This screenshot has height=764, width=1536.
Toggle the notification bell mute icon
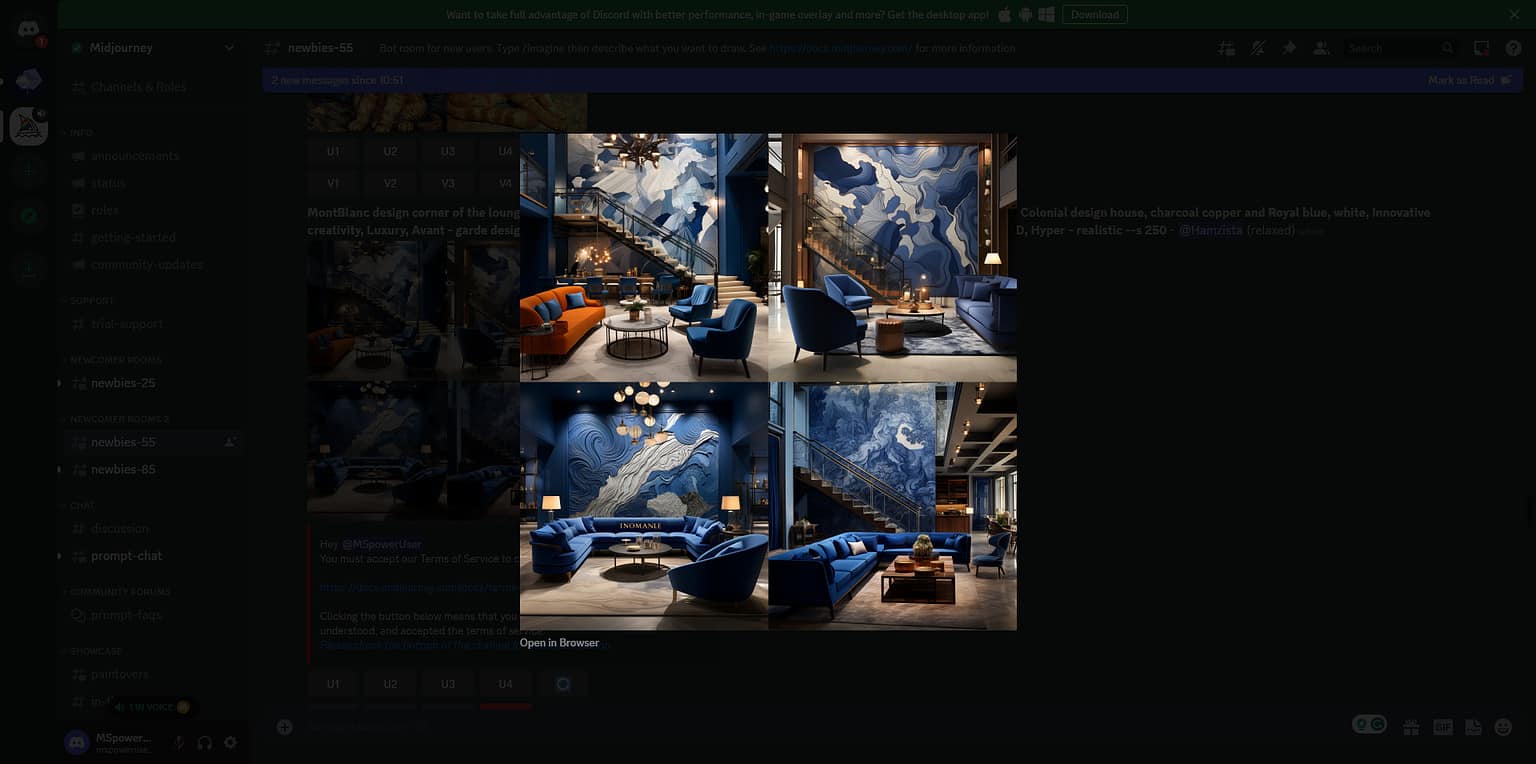click(1257, 47)
